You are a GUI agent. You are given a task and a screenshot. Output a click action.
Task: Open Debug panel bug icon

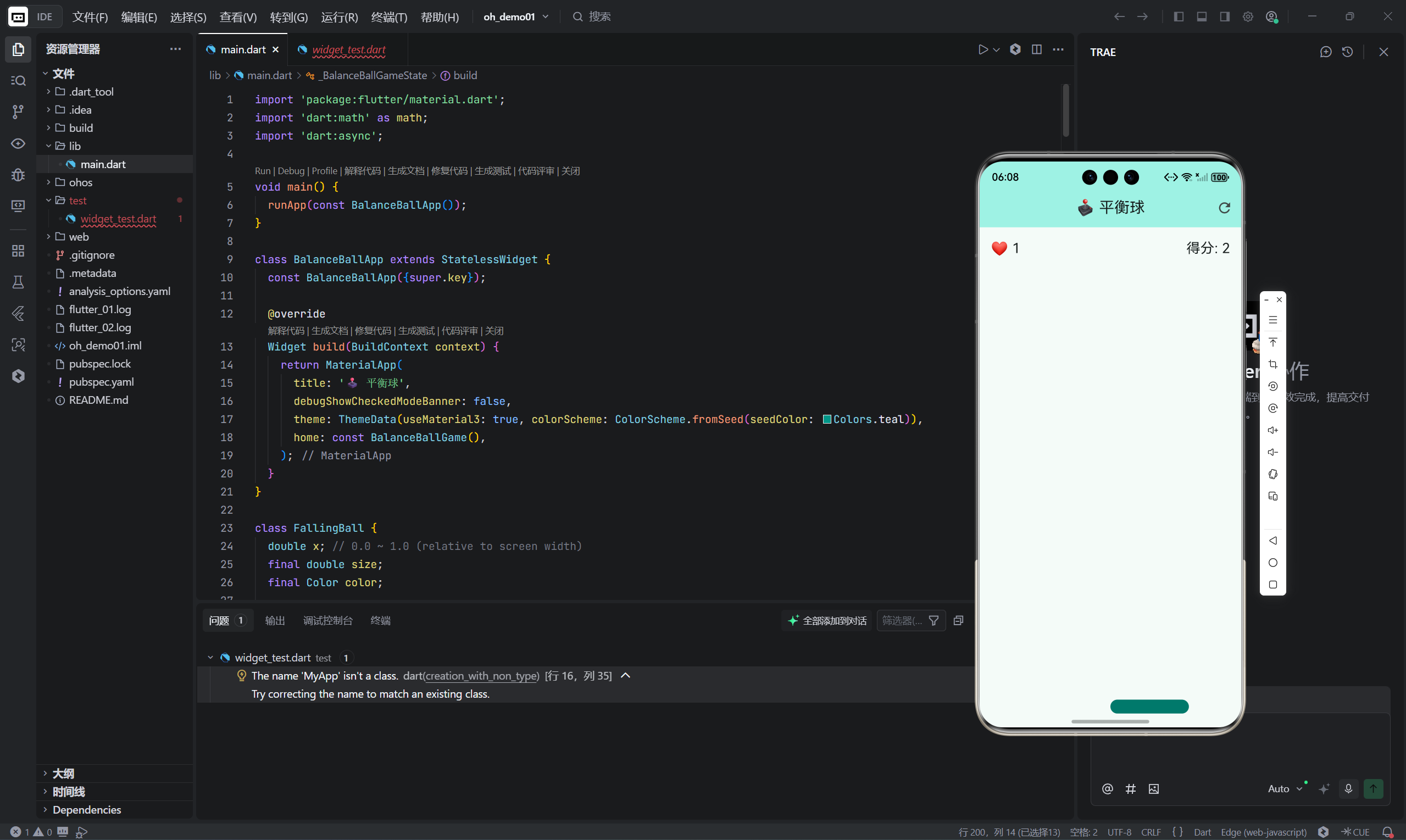click(x=18, y=174)
